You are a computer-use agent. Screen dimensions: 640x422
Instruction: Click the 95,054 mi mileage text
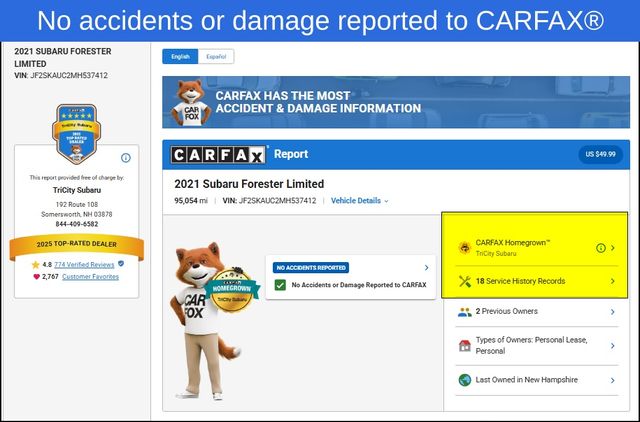coord(191,201)
